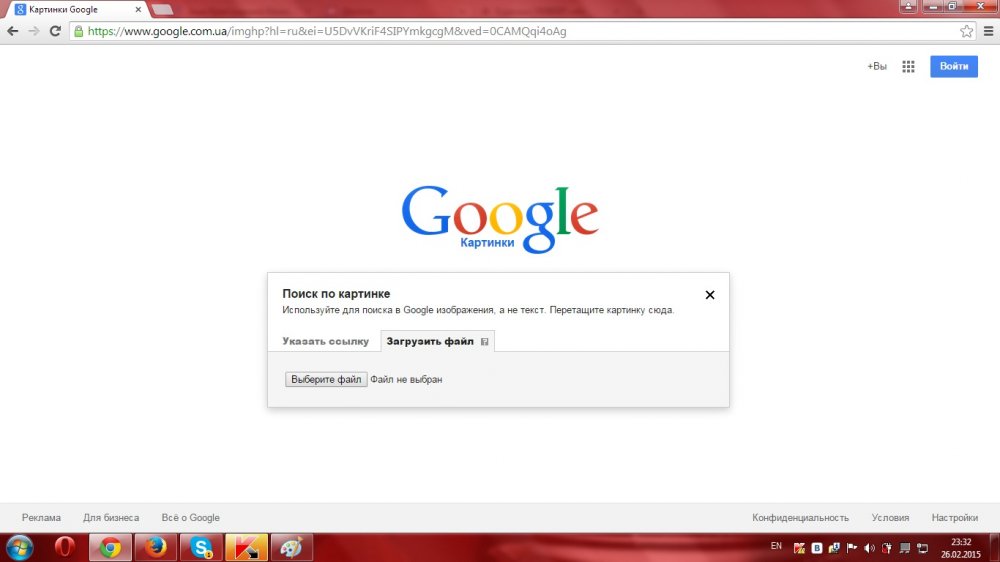The width and height of the screenshot is (1000, 562).
Task: Open the 'Конфиденциальность' footer link
Action: coord(800,518)
